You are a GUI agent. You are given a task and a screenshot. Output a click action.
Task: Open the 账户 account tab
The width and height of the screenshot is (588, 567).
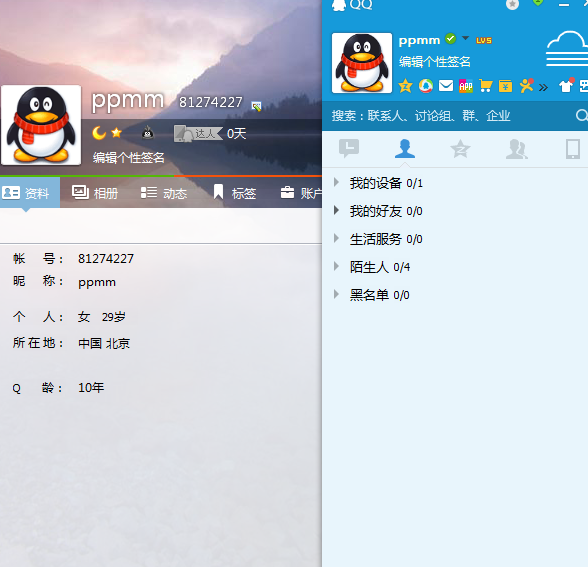[302, 193]
